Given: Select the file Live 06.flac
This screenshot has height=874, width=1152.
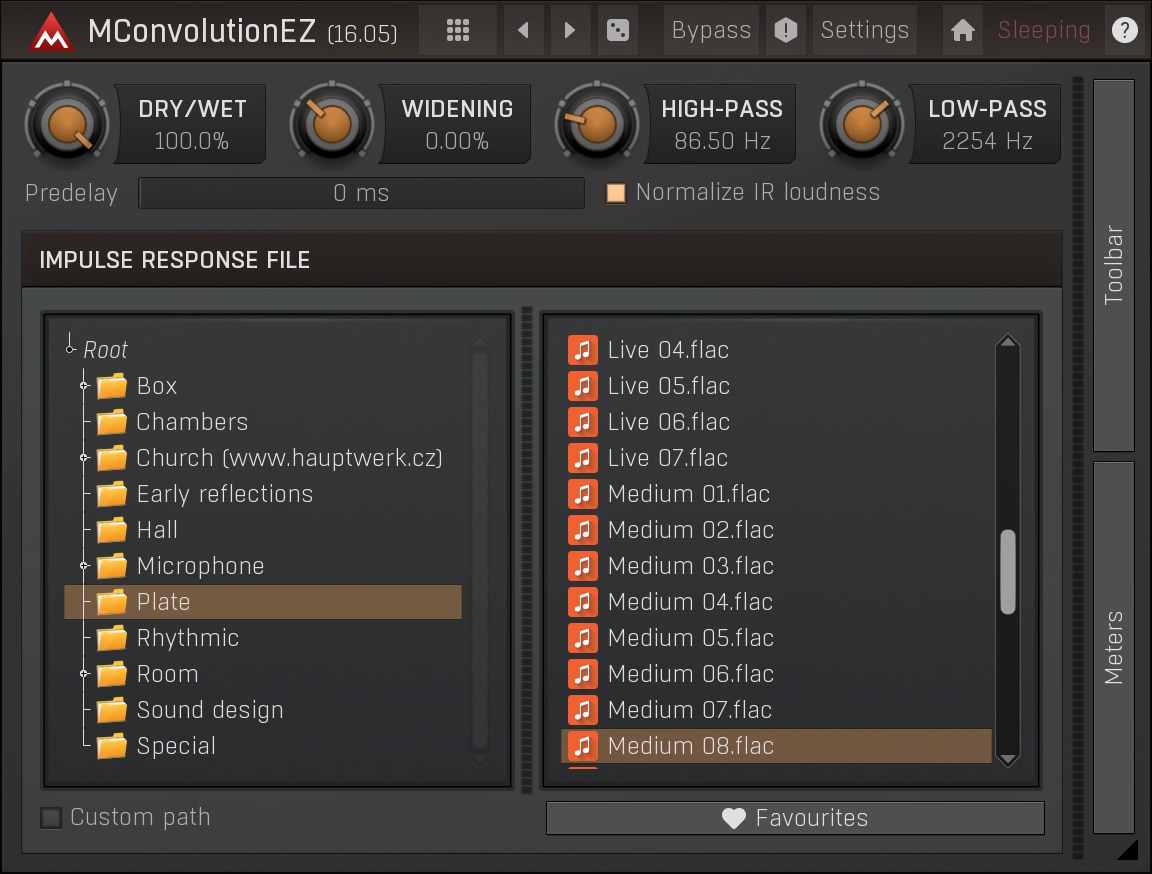Looking at the screenshot, I should point(777,422).
